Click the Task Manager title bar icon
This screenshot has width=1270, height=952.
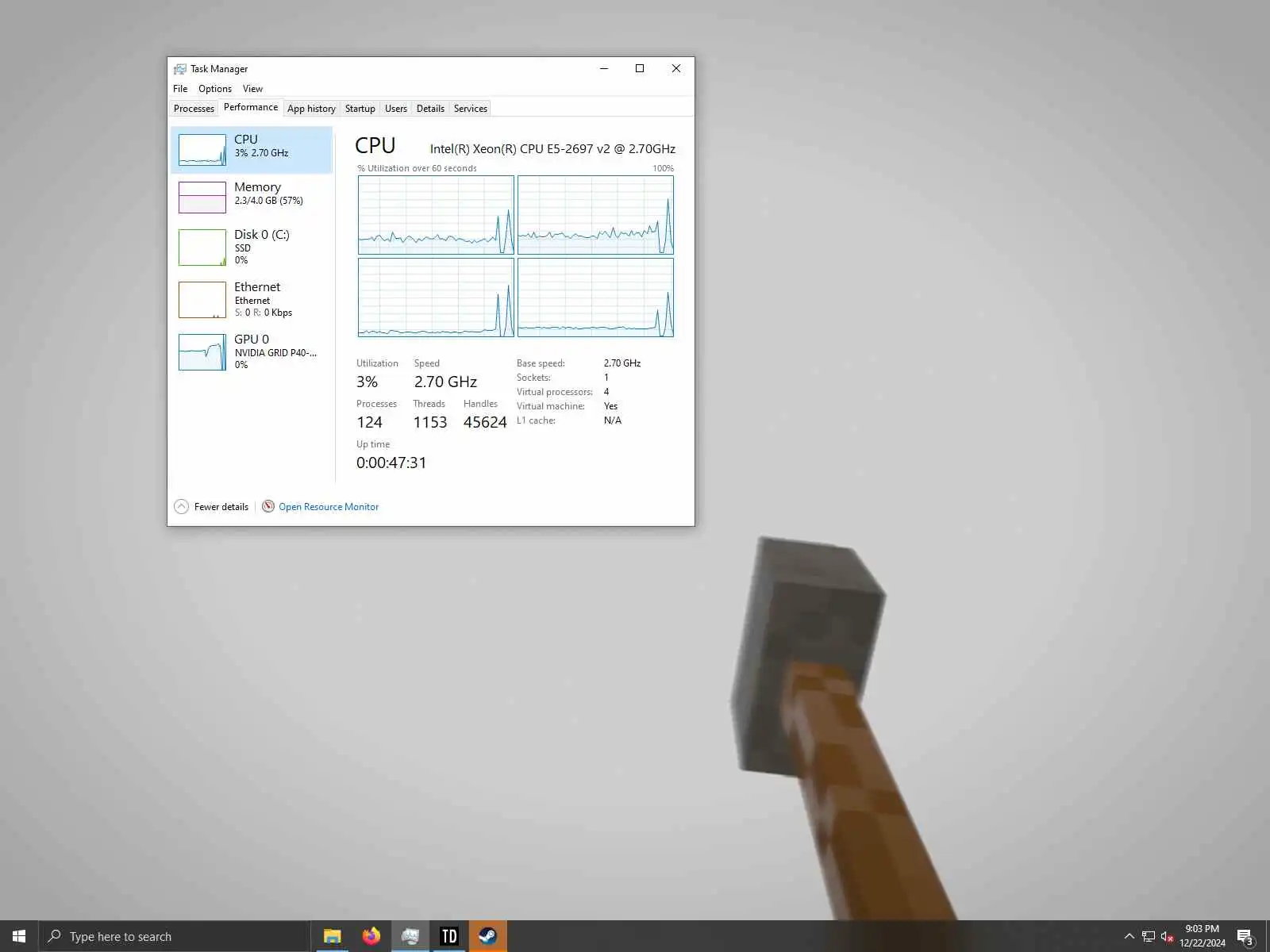(180, 69)
